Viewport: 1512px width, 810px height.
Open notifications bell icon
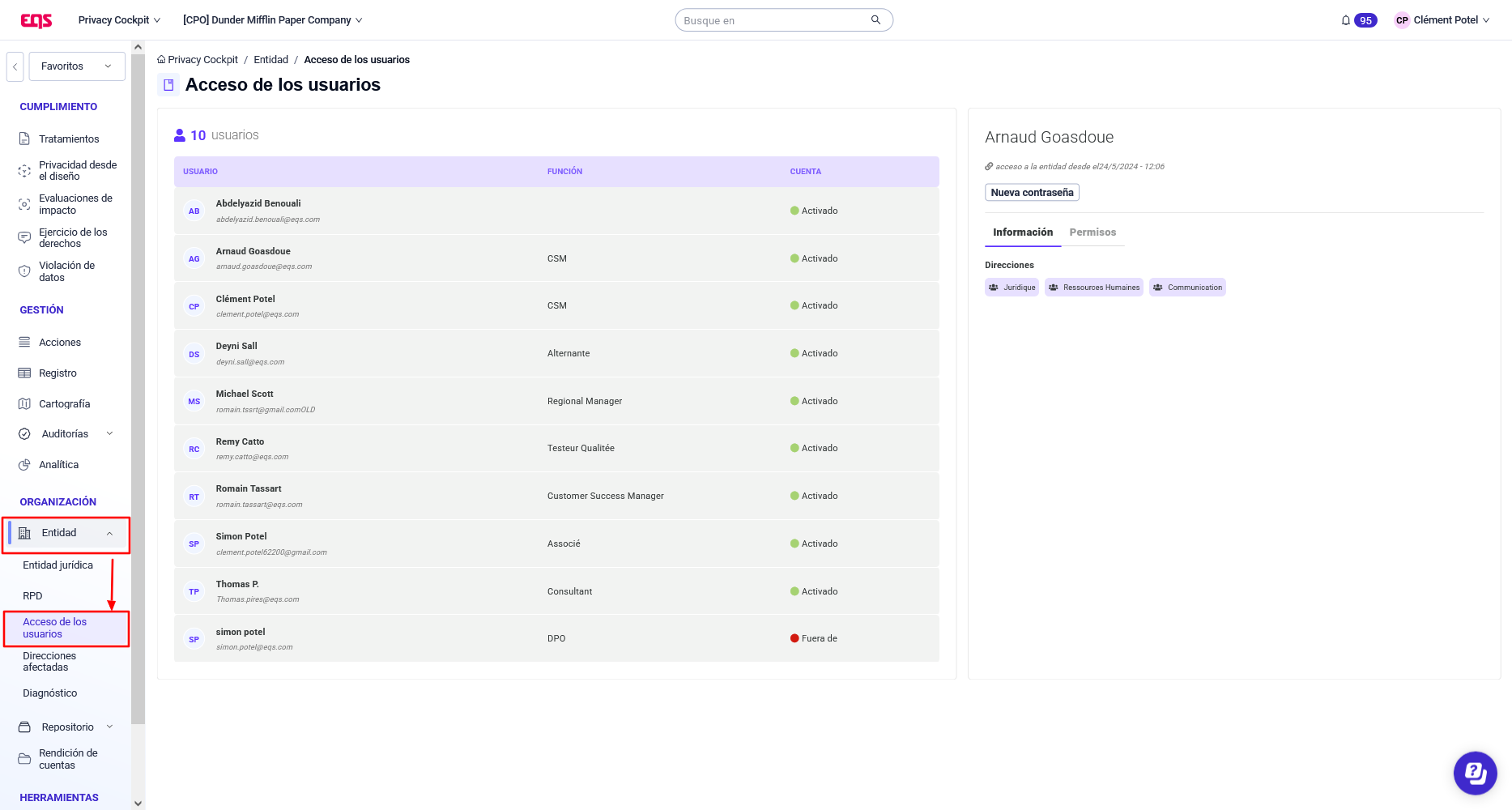click(1346, 20)
